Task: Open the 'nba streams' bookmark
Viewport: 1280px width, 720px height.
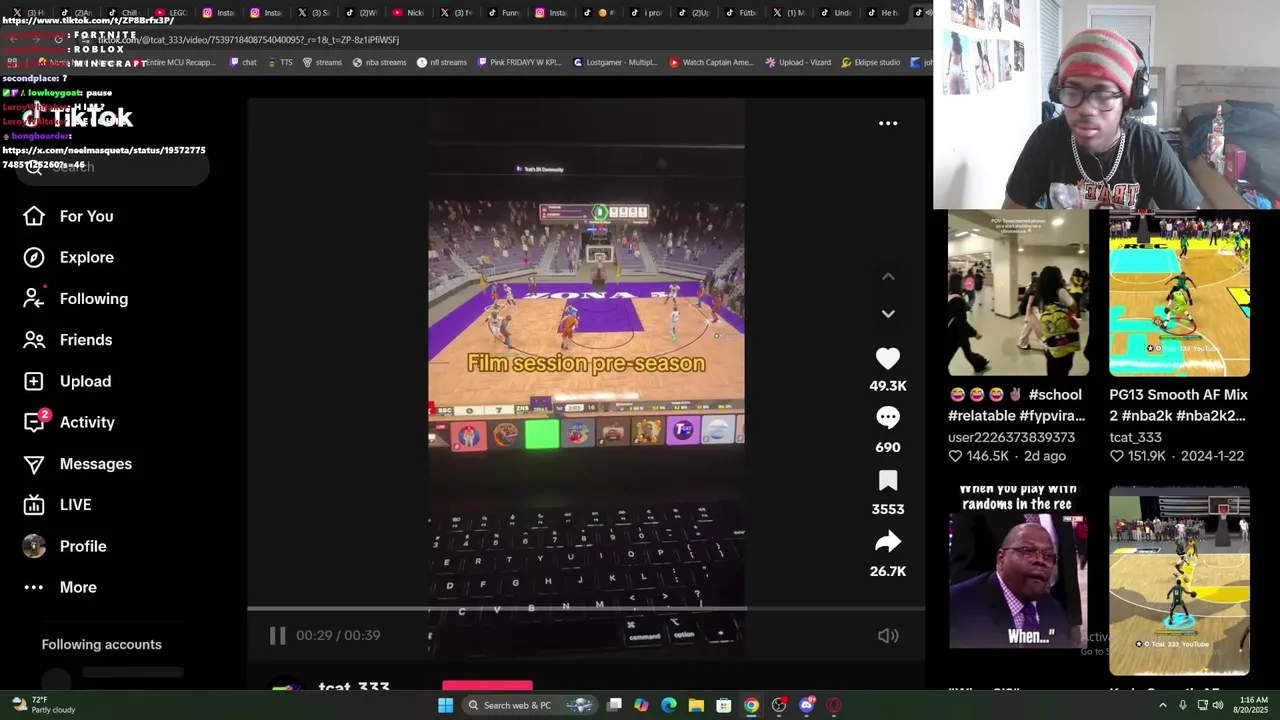Action: [379, 62]
